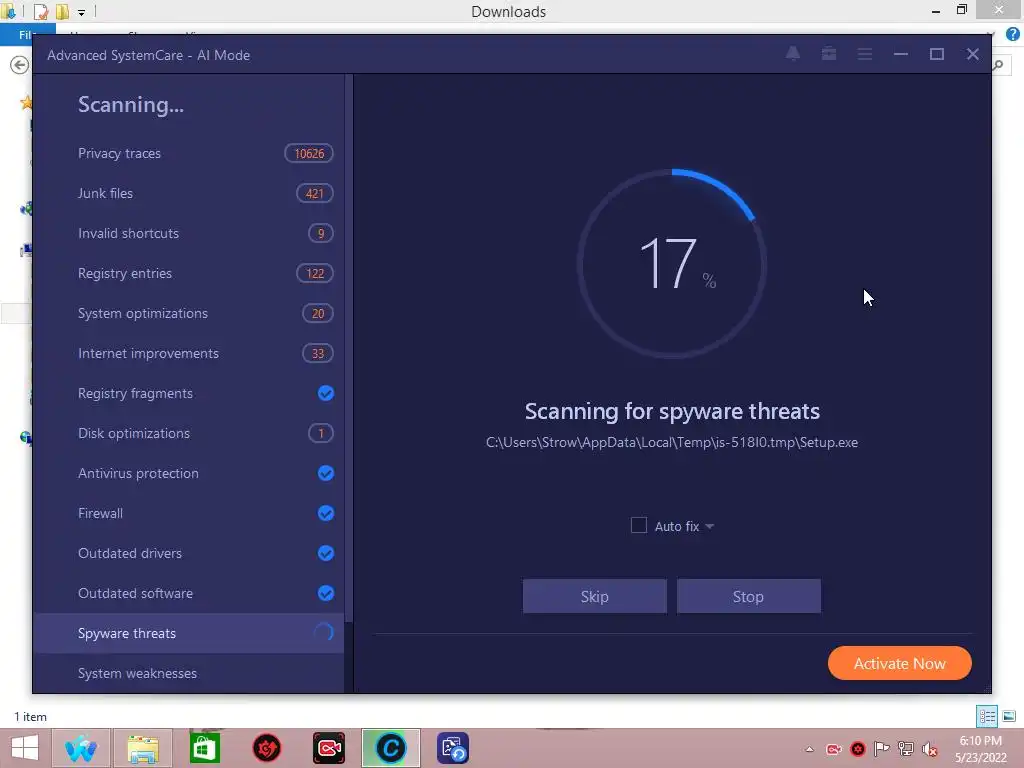
Task: Click the Downloads window help icon
Action: coord(1012,34)
